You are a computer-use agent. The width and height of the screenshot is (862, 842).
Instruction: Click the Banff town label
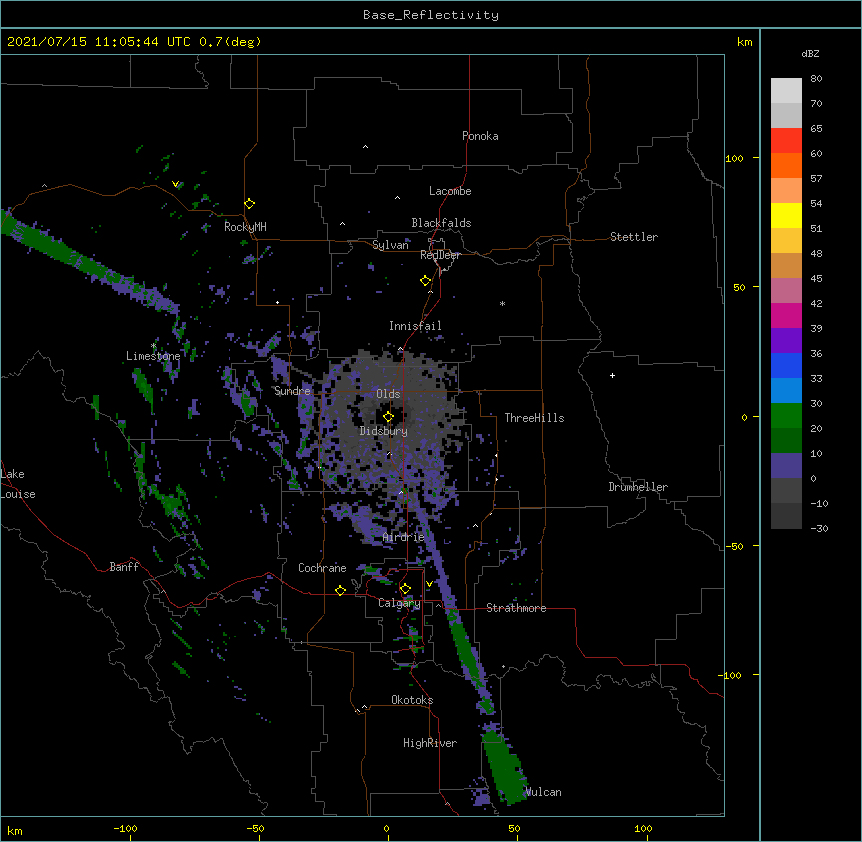pyautogui.click(x=124, y=567)
